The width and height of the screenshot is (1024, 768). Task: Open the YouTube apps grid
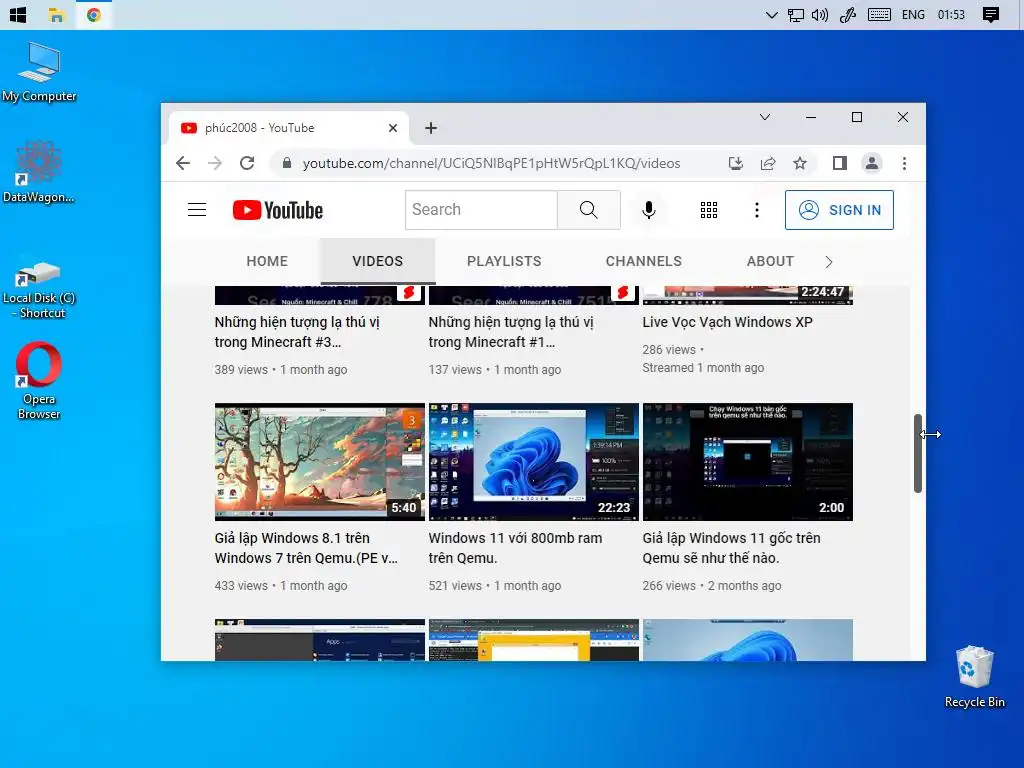709,210
